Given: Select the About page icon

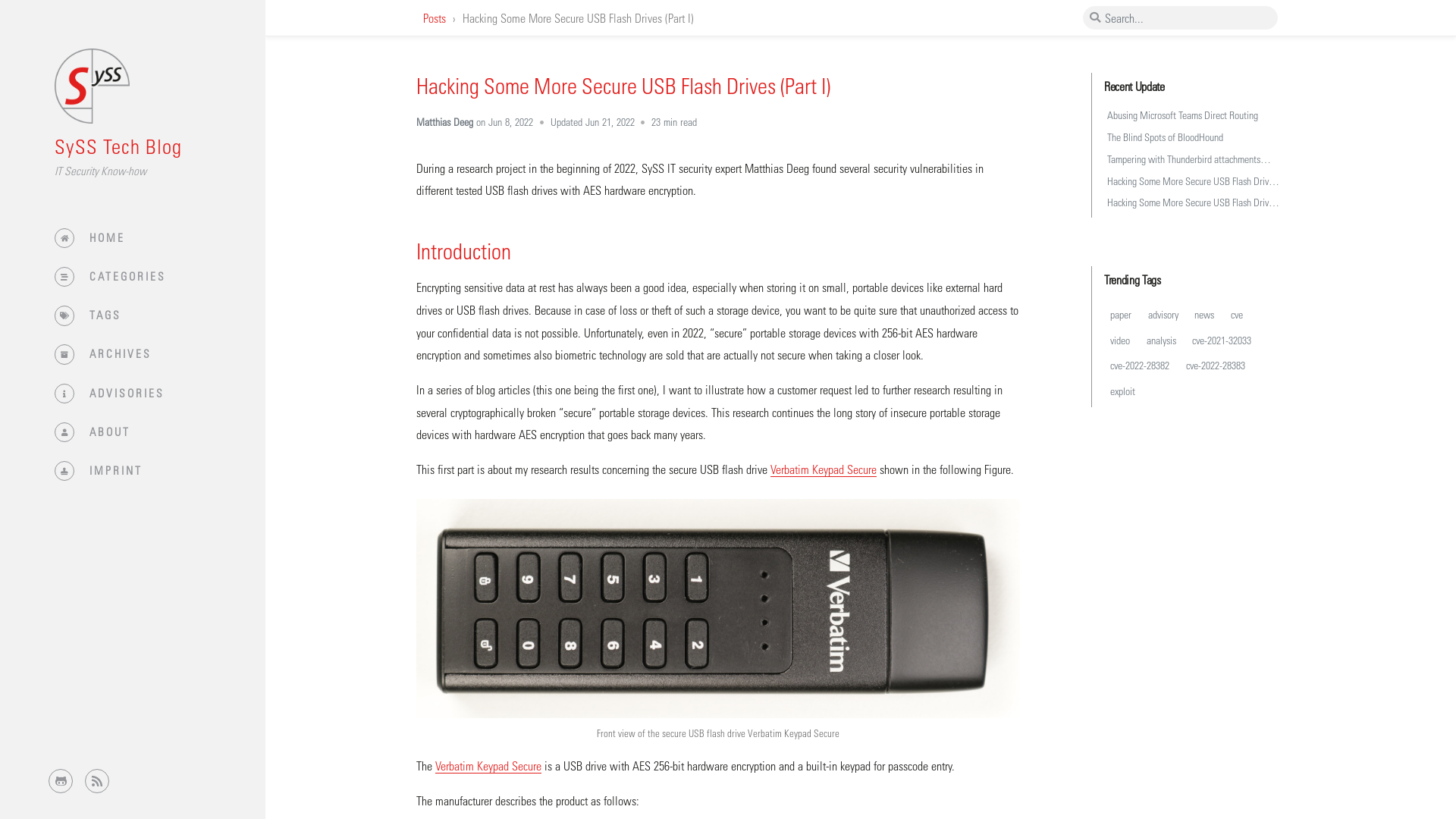Looking at the screenshot, I should 64,432.
